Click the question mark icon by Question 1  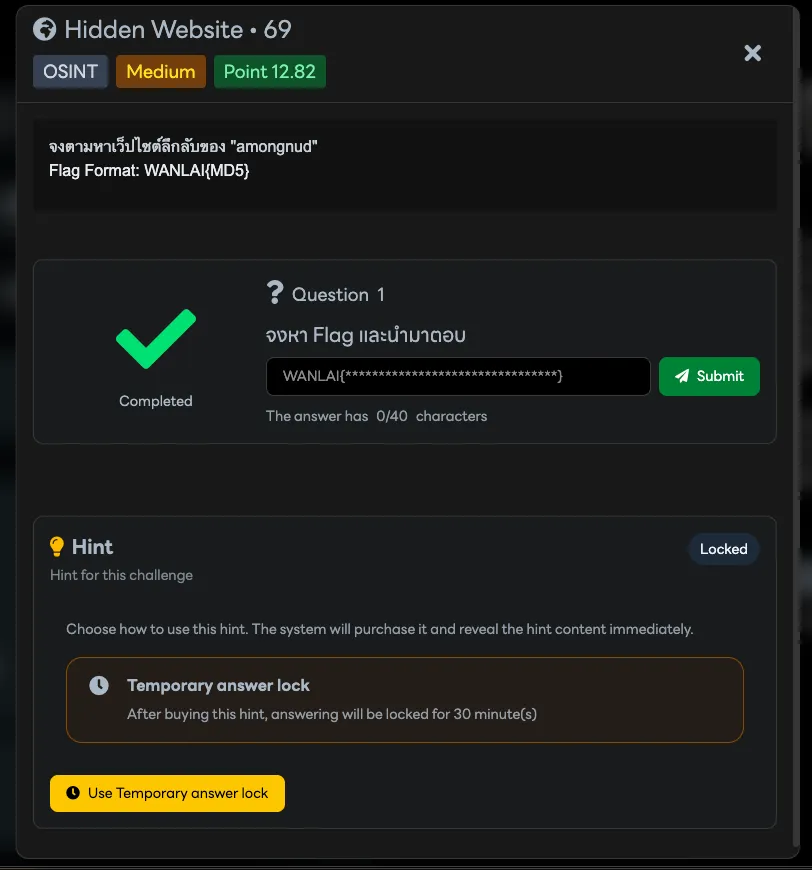pos(275,293)
